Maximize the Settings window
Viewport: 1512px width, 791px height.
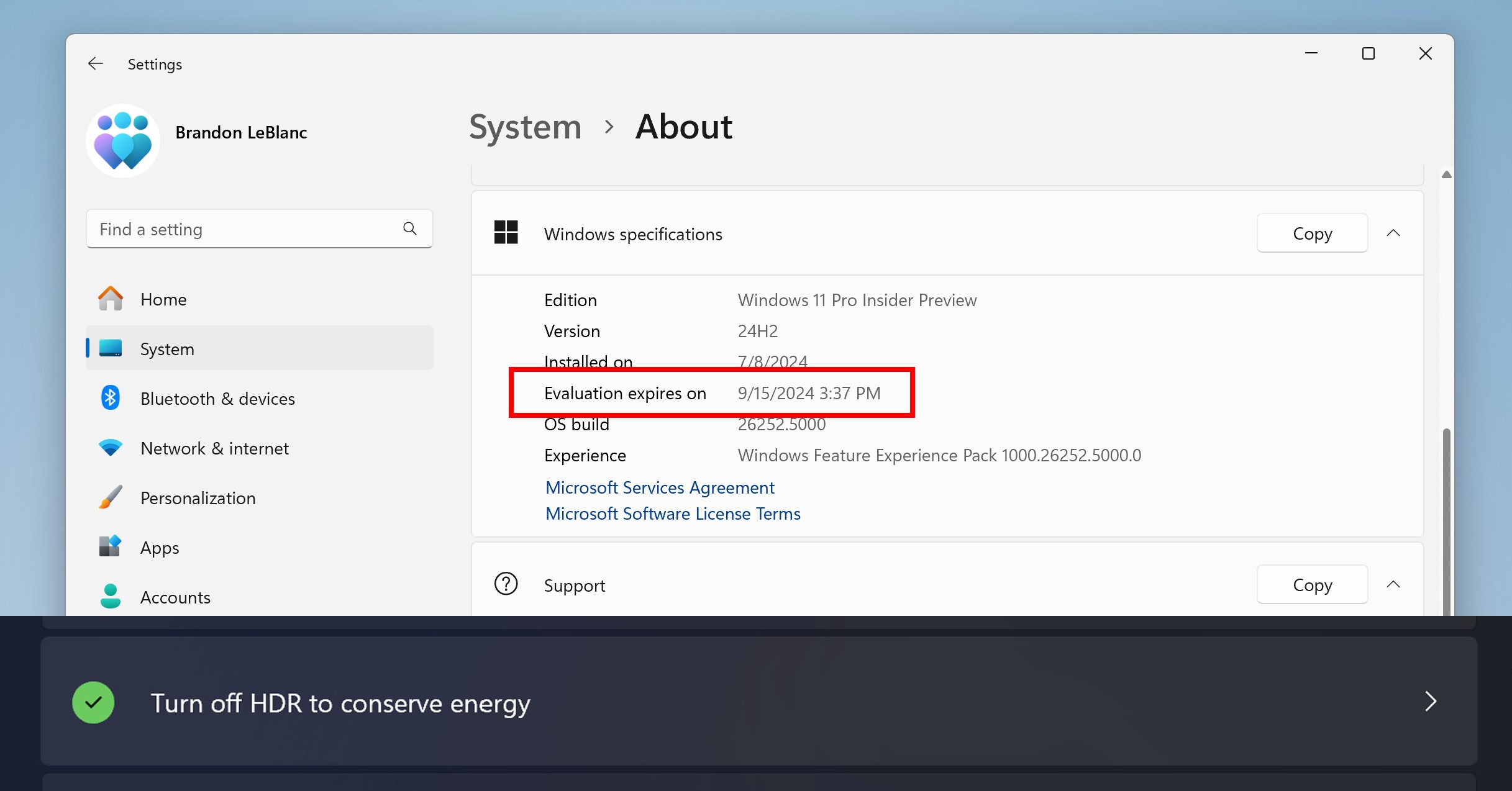[x=1369, y=53]
